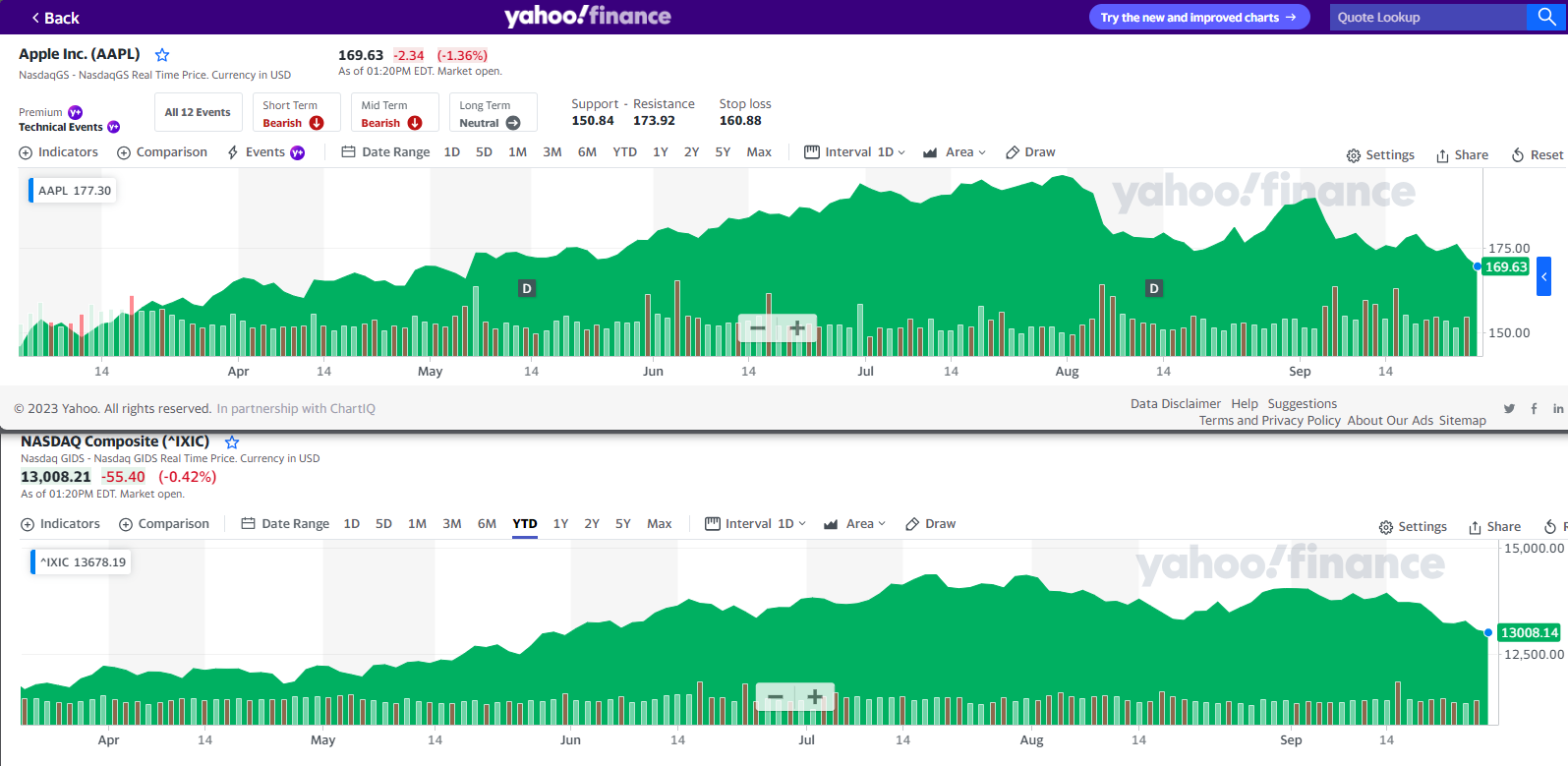The width and height of the screenshot is (1568, 766).
Task: Go back using the Back arrow
Action: click(x=55, y=18)
